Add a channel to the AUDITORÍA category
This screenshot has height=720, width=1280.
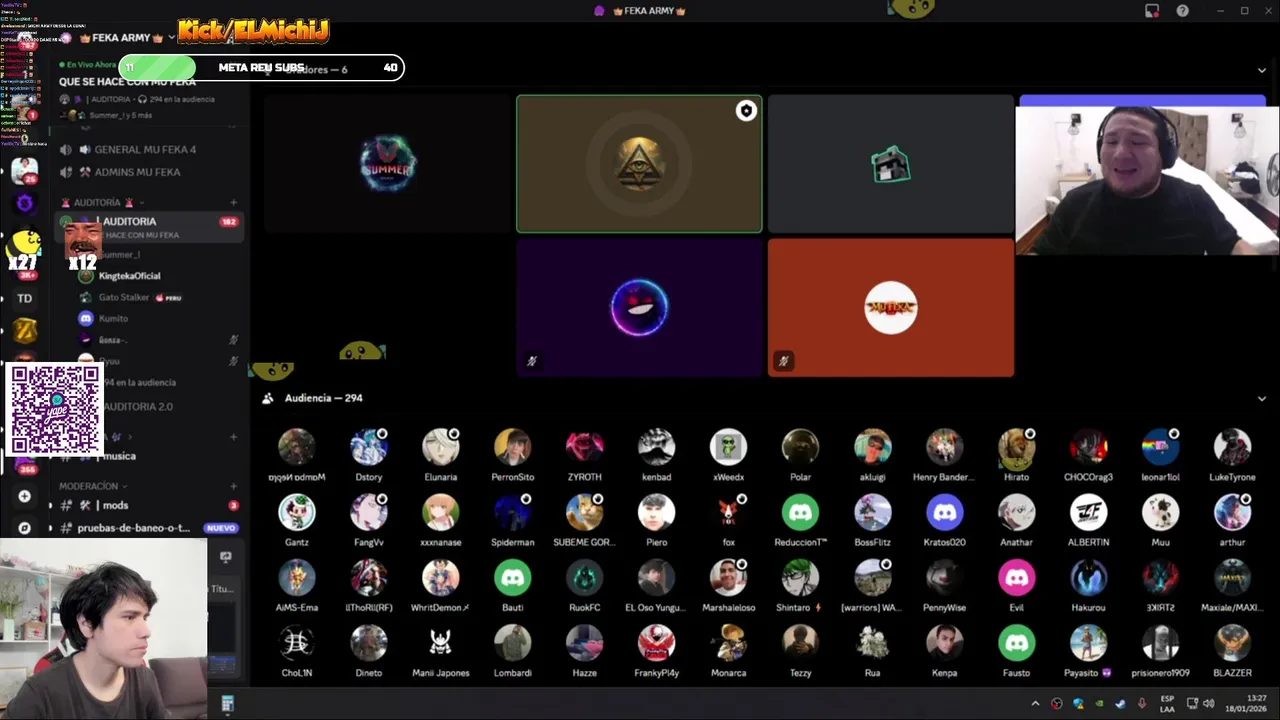[234, 203]
